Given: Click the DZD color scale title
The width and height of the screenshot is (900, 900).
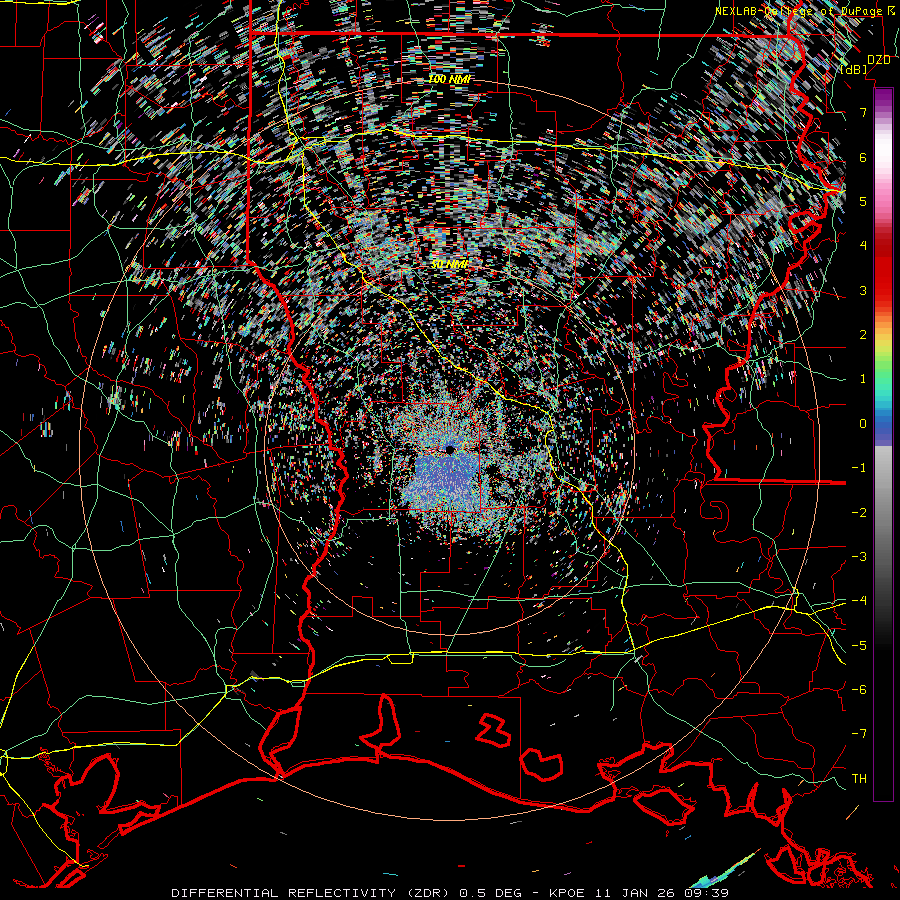Looking at the screenshot, I should pos(879,60).
